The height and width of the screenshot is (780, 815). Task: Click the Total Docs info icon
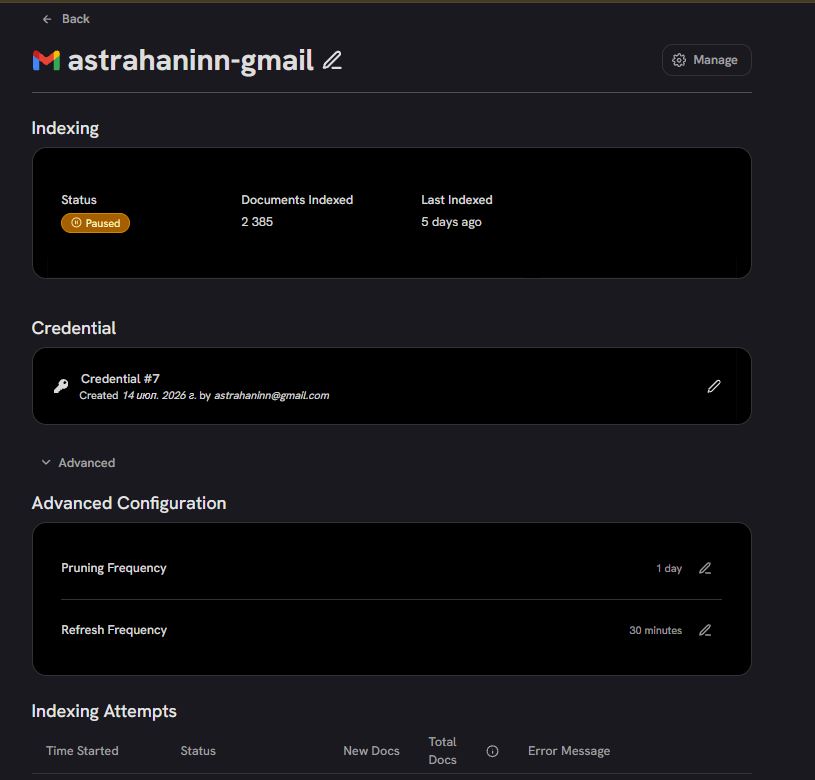(492, 751)
